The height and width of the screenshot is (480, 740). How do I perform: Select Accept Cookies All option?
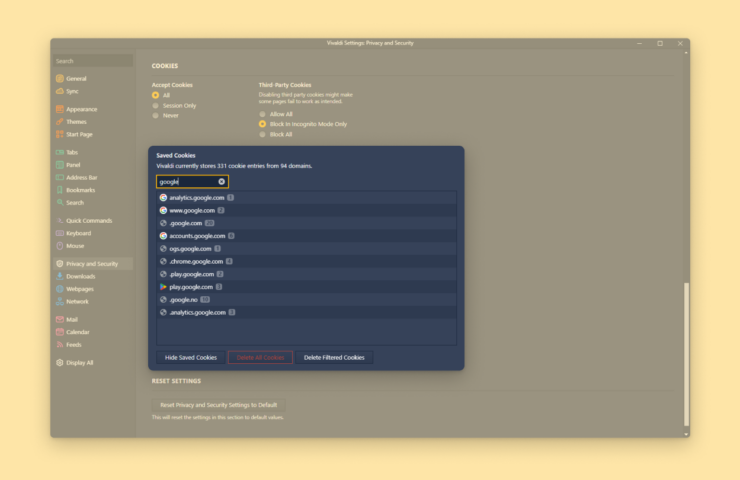pyautogui.click(x=155, y=95)
